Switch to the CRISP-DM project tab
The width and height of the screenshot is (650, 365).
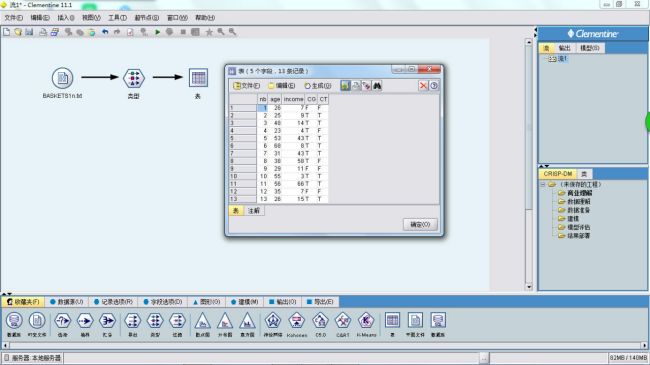click(x=558, y=174)
